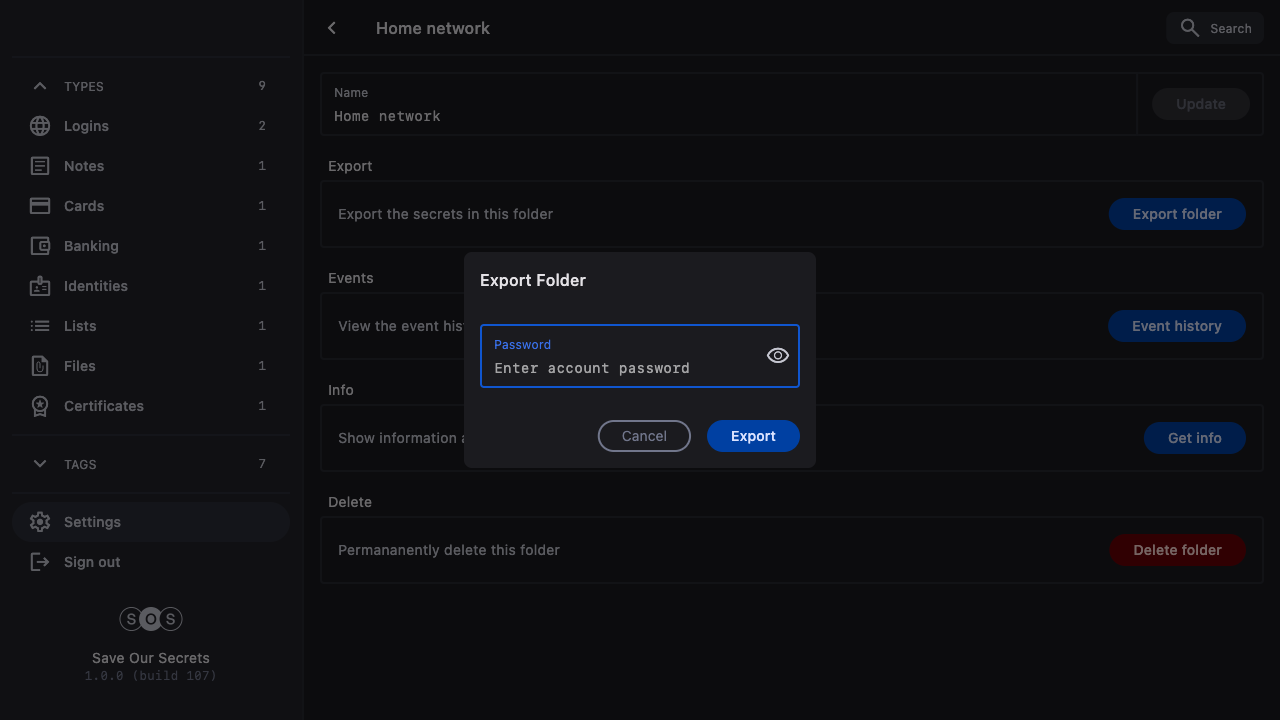Click the Files attachment icon
Image resolution: width=1280 pixels, height=720 pixels.
40,366
